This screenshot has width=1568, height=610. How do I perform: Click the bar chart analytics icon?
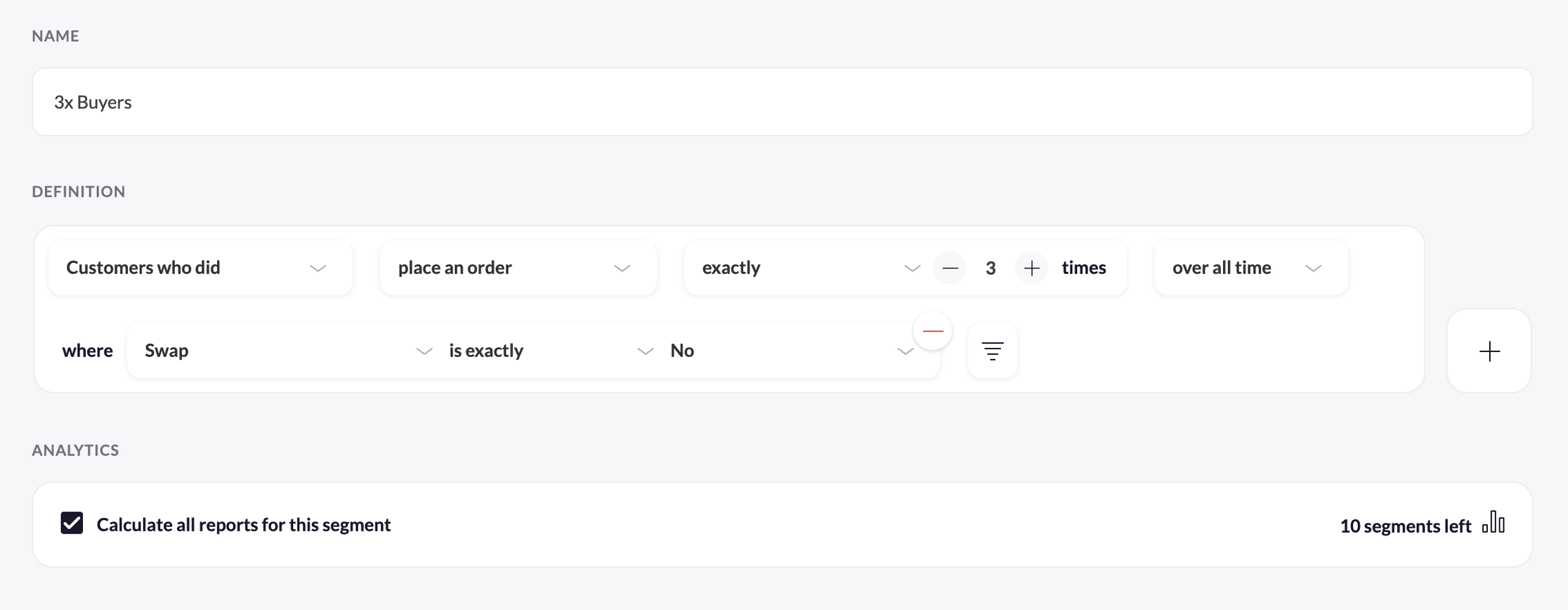pos(1494,524)
